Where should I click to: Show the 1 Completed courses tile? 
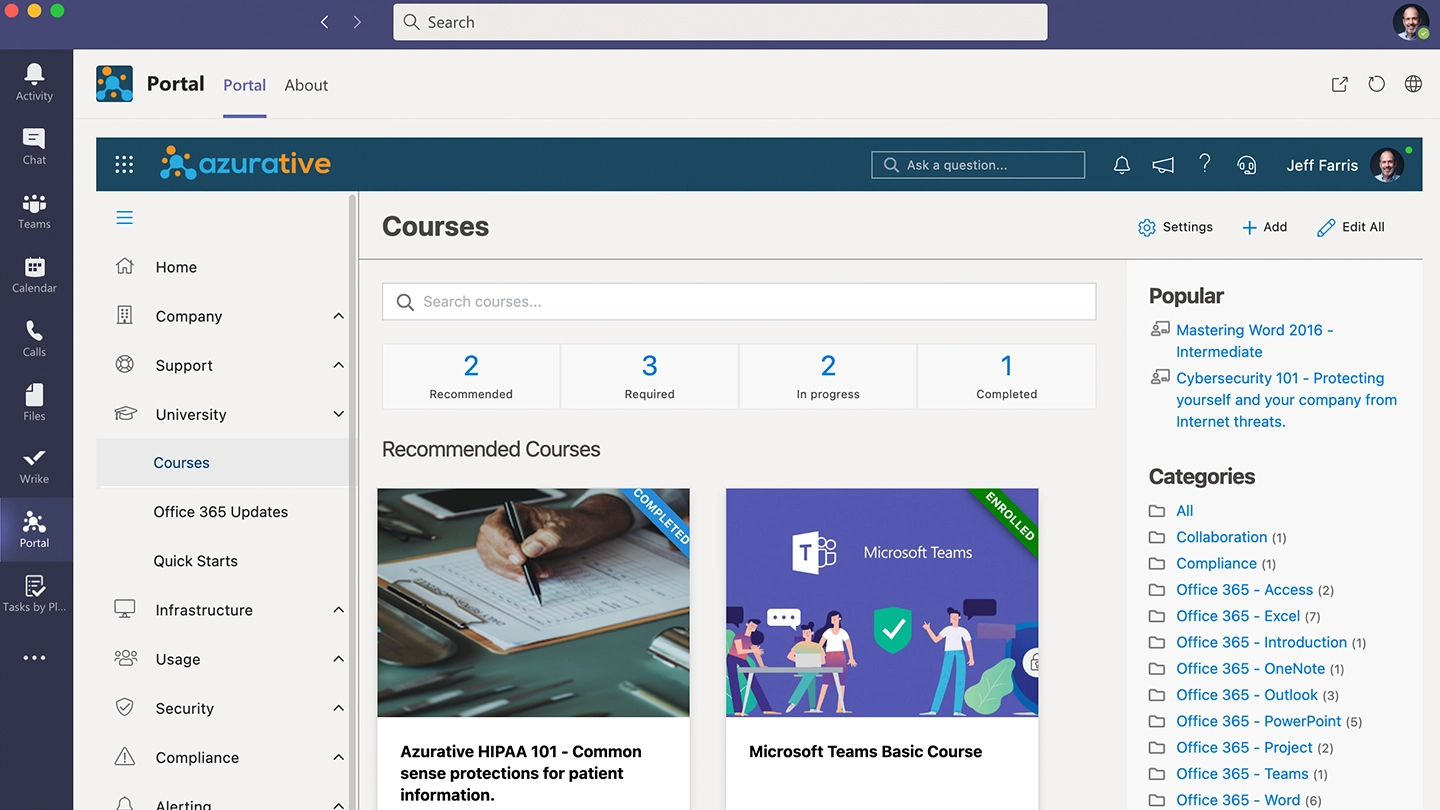point(1007,376)
